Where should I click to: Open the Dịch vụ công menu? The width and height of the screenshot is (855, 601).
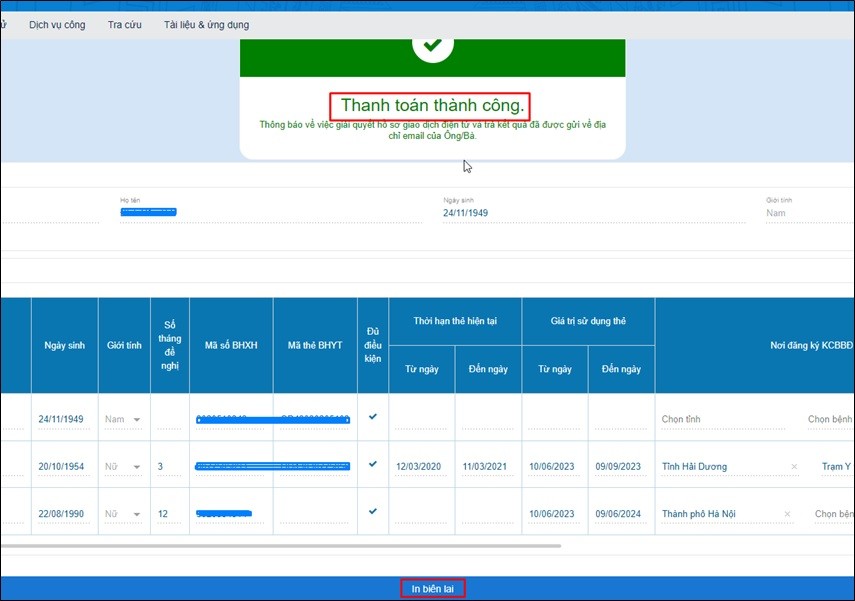(x=57, y=24)
